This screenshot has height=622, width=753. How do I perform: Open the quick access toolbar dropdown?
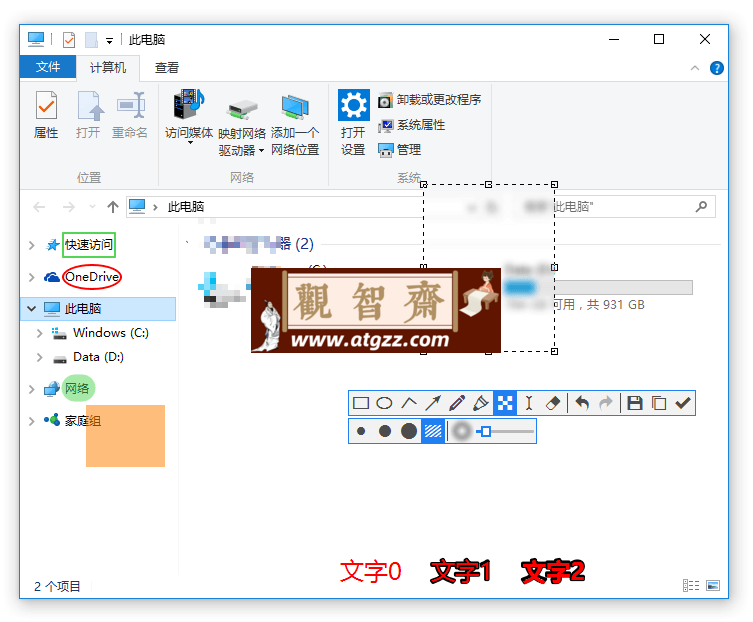click(109, 41)
